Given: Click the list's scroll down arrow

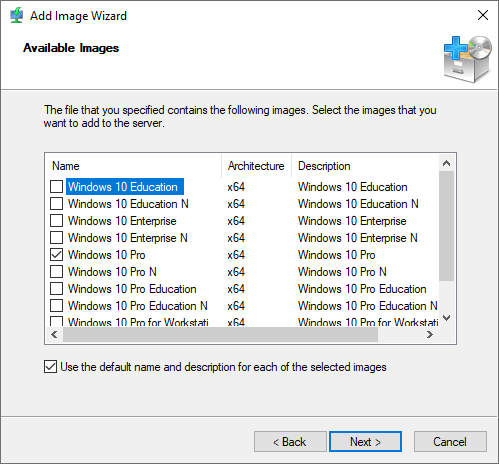Looking at the screenshot, I should tap(446, 318).
